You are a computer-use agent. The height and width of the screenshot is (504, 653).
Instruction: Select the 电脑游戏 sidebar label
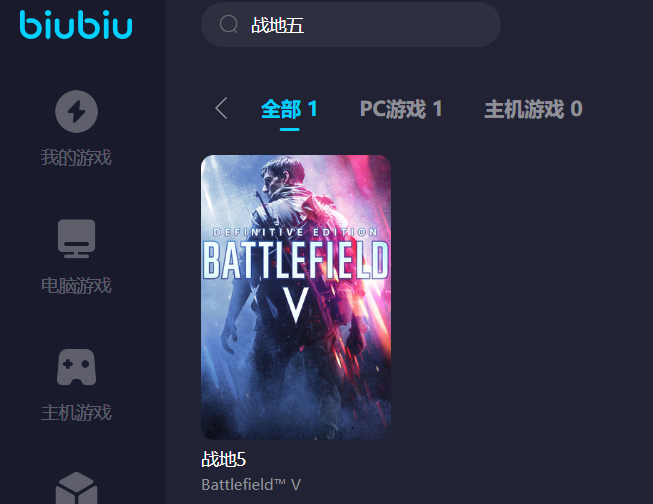(x=77, y=286)
